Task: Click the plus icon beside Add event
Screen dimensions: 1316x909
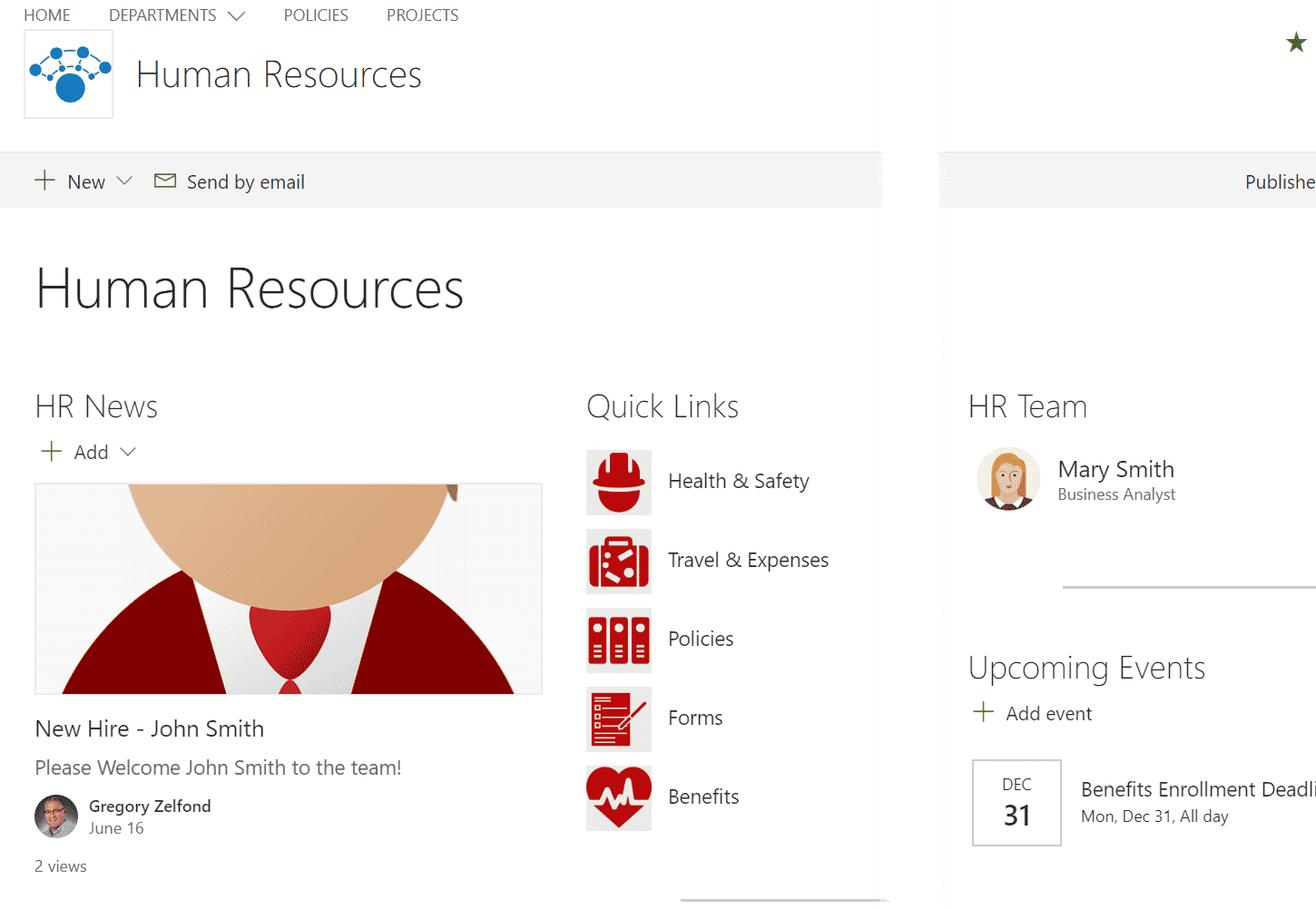Action: tap(984, 713)
